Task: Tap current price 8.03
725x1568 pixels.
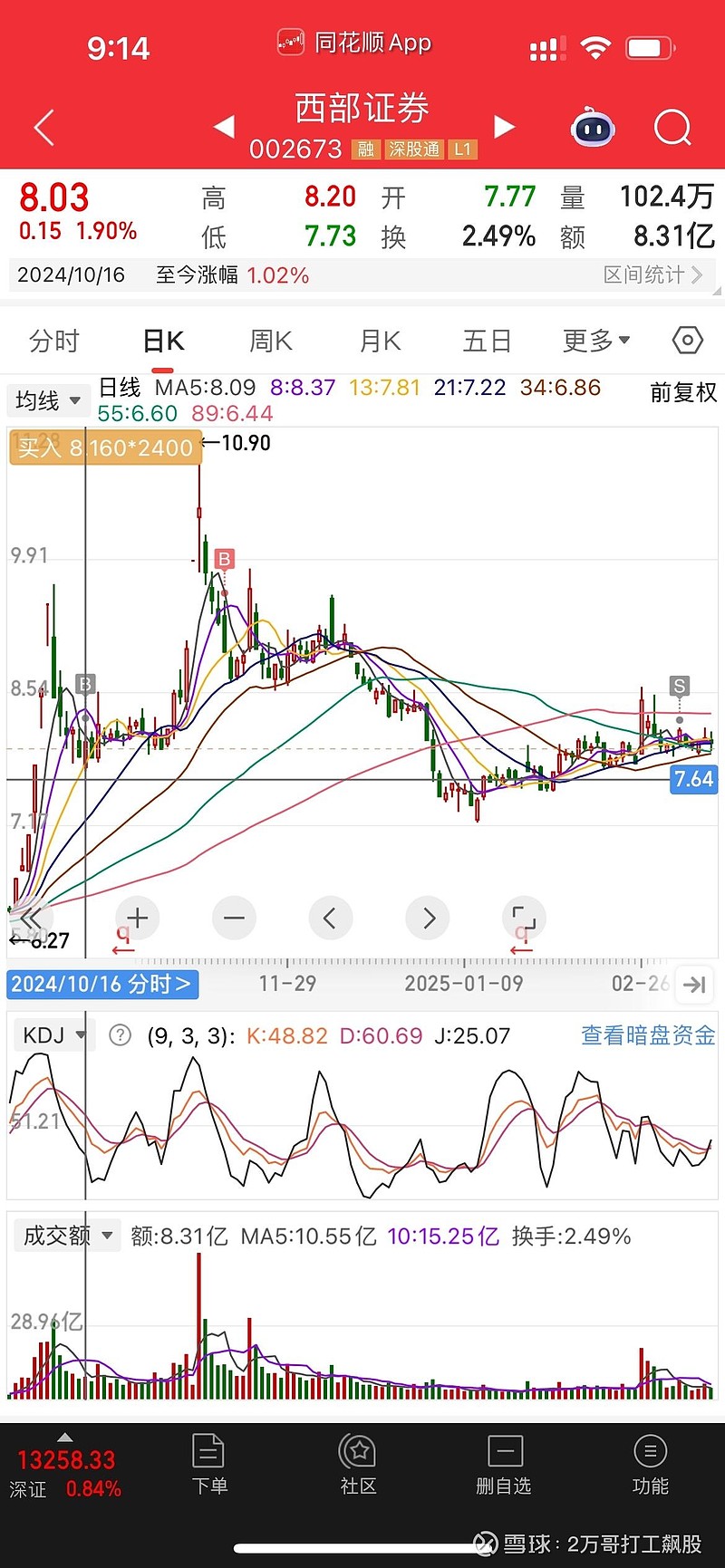Action: [x=54, y=197]
